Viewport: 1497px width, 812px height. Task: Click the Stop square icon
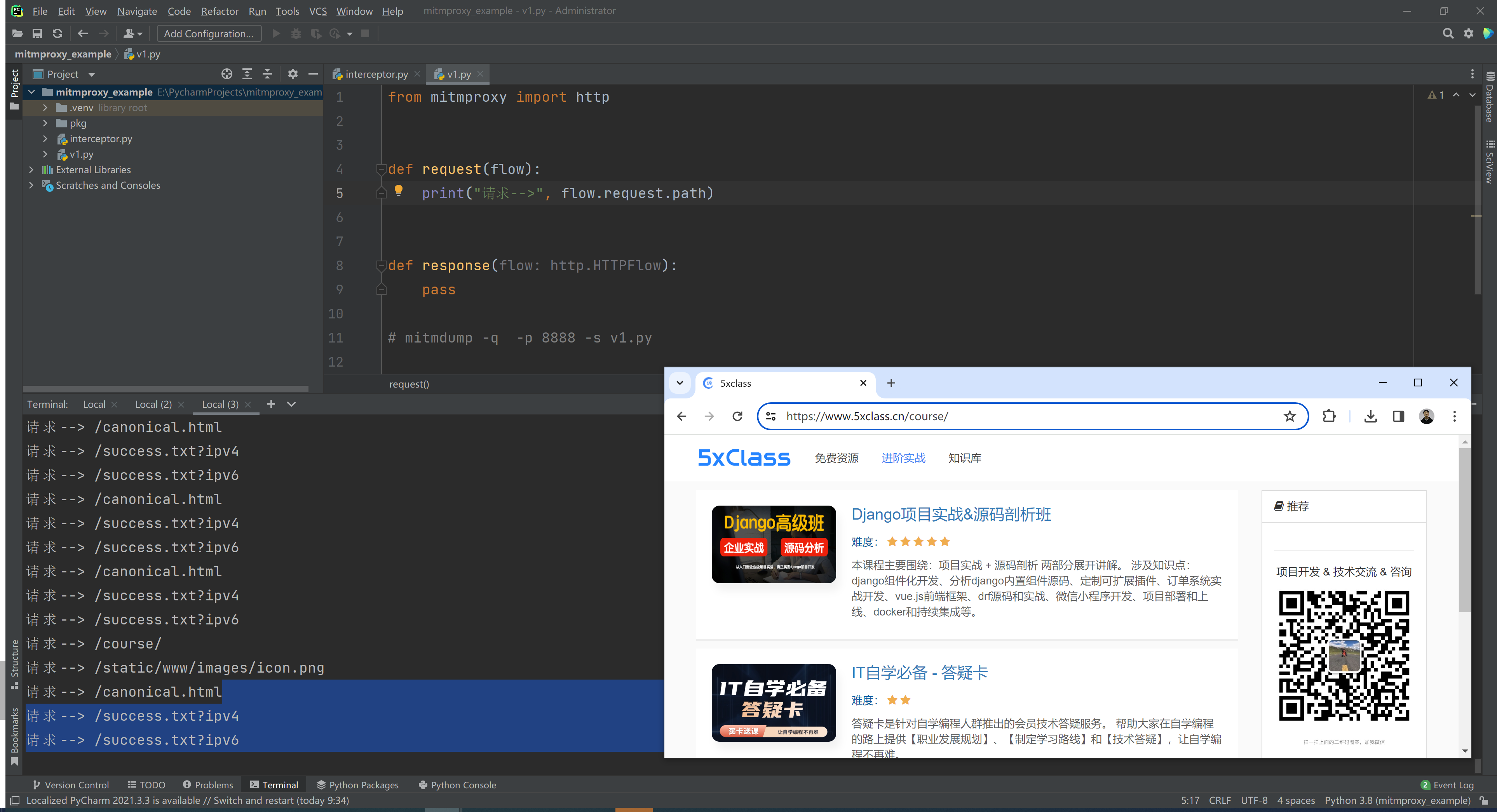tap(365, 34)
